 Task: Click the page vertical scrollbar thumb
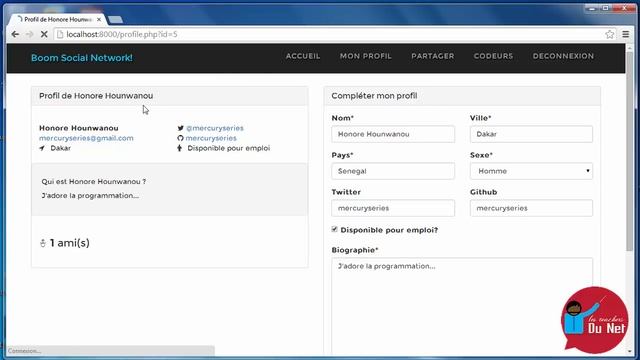(x=629, y=151)
